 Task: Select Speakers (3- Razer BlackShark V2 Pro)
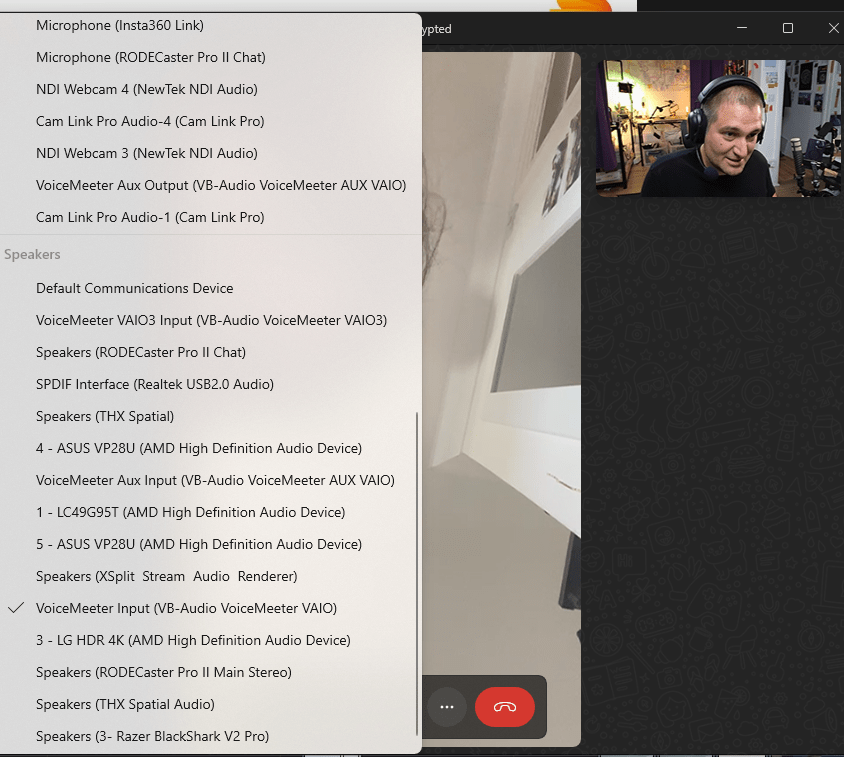click(x=210, y=737)
